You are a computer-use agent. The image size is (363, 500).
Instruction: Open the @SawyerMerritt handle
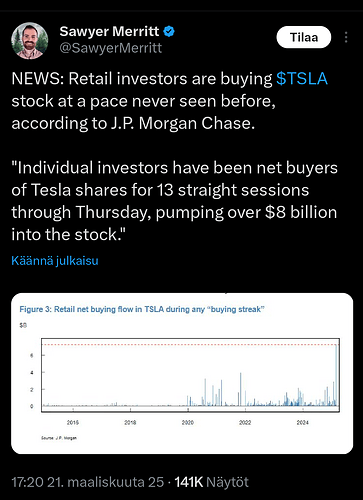[111, 48]
